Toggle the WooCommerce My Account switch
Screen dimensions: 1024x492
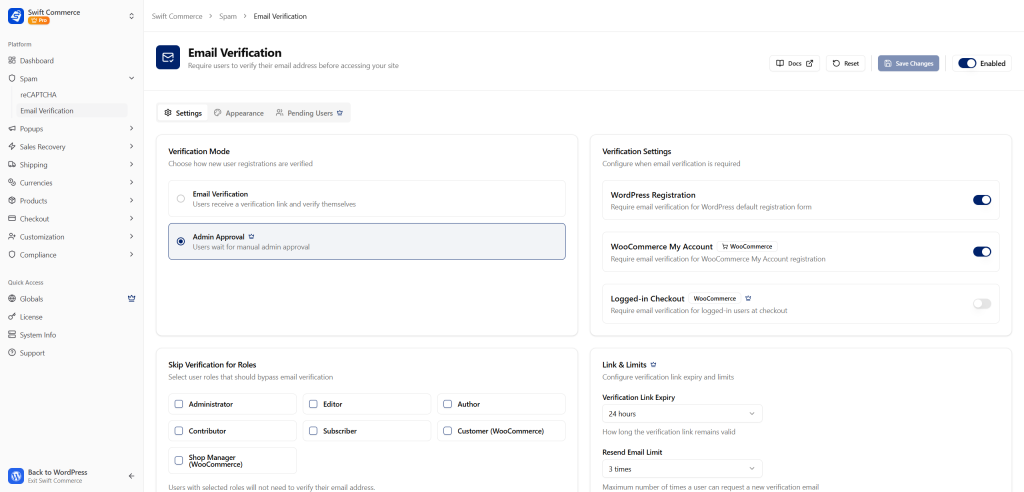982,252
